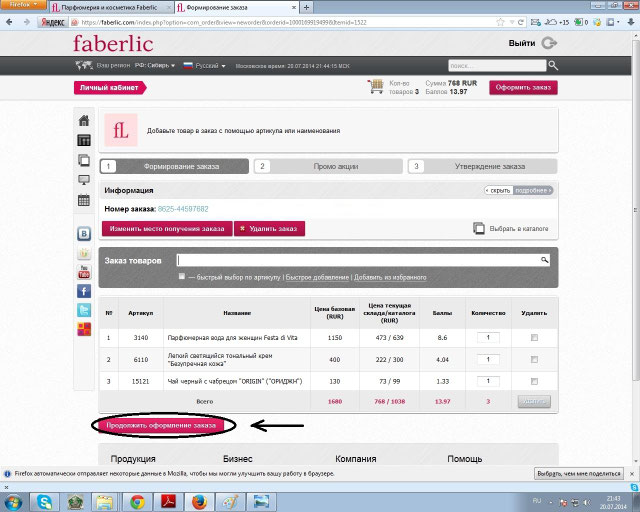
Task: Click quantity field for item 6110
Action: (x=488, y=360)
